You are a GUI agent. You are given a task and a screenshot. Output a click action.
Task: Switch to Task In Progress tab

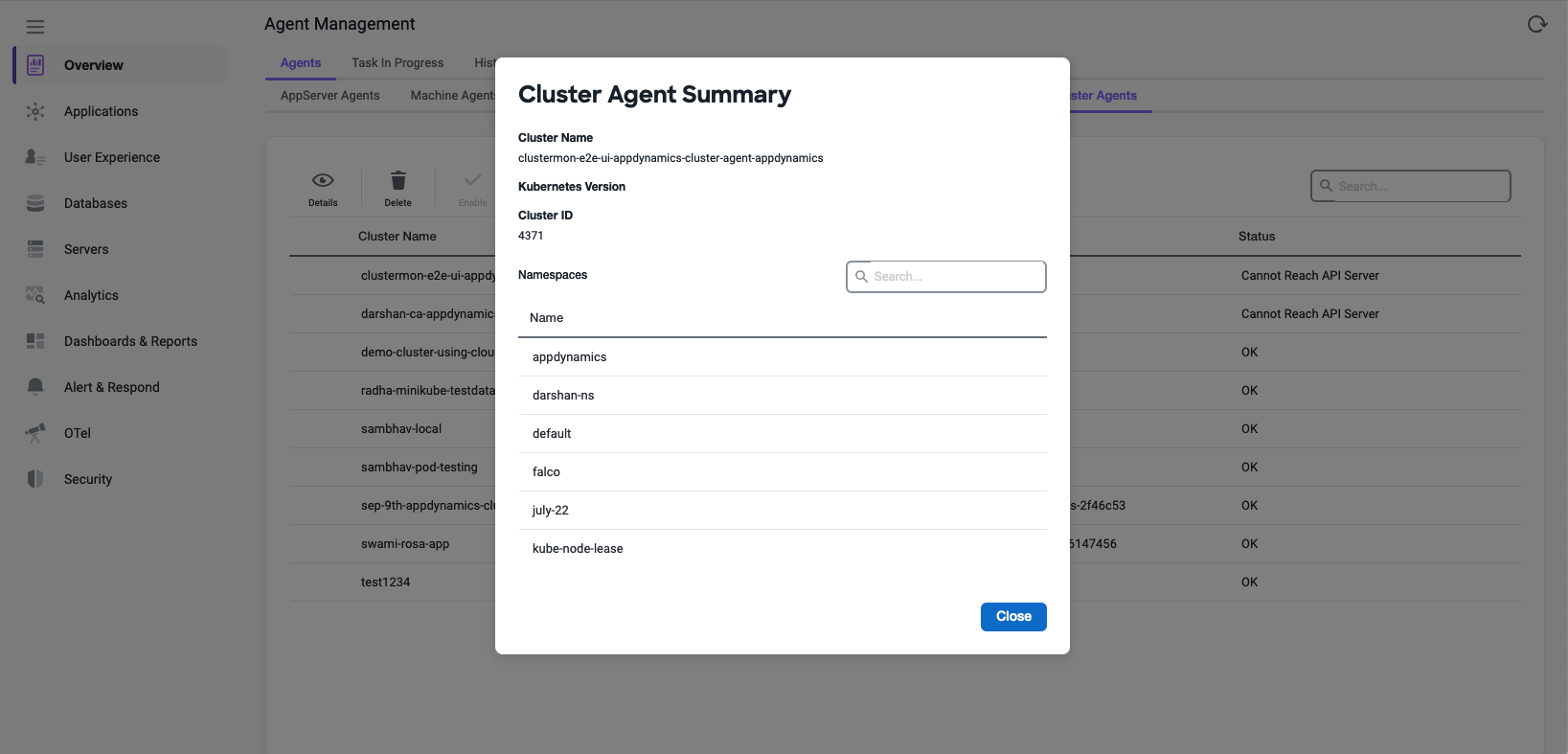[398, 63]
